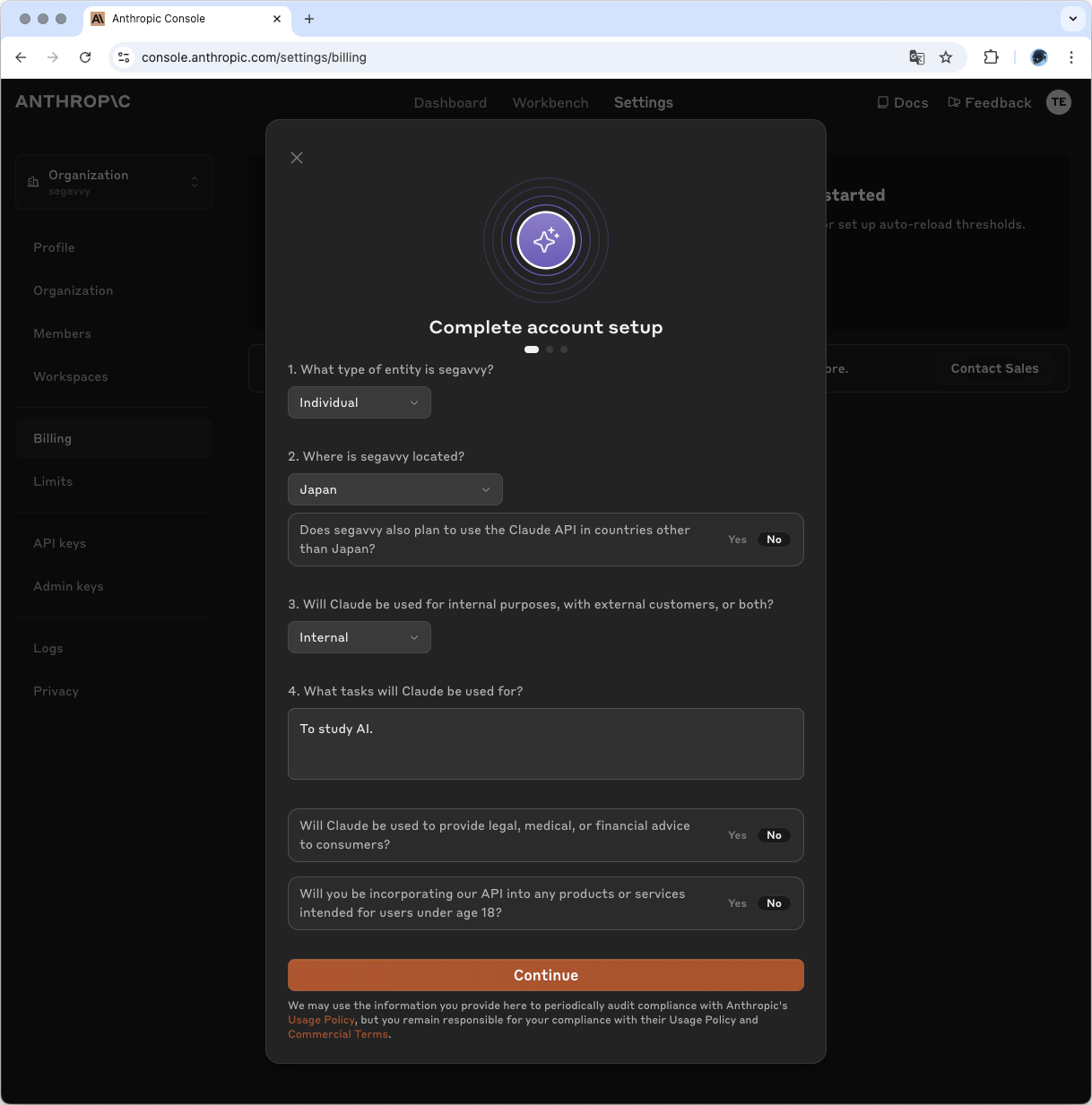The image size is (1092, 1105).
Task: Open site information icon in address bar
Action: coord(124,57)
